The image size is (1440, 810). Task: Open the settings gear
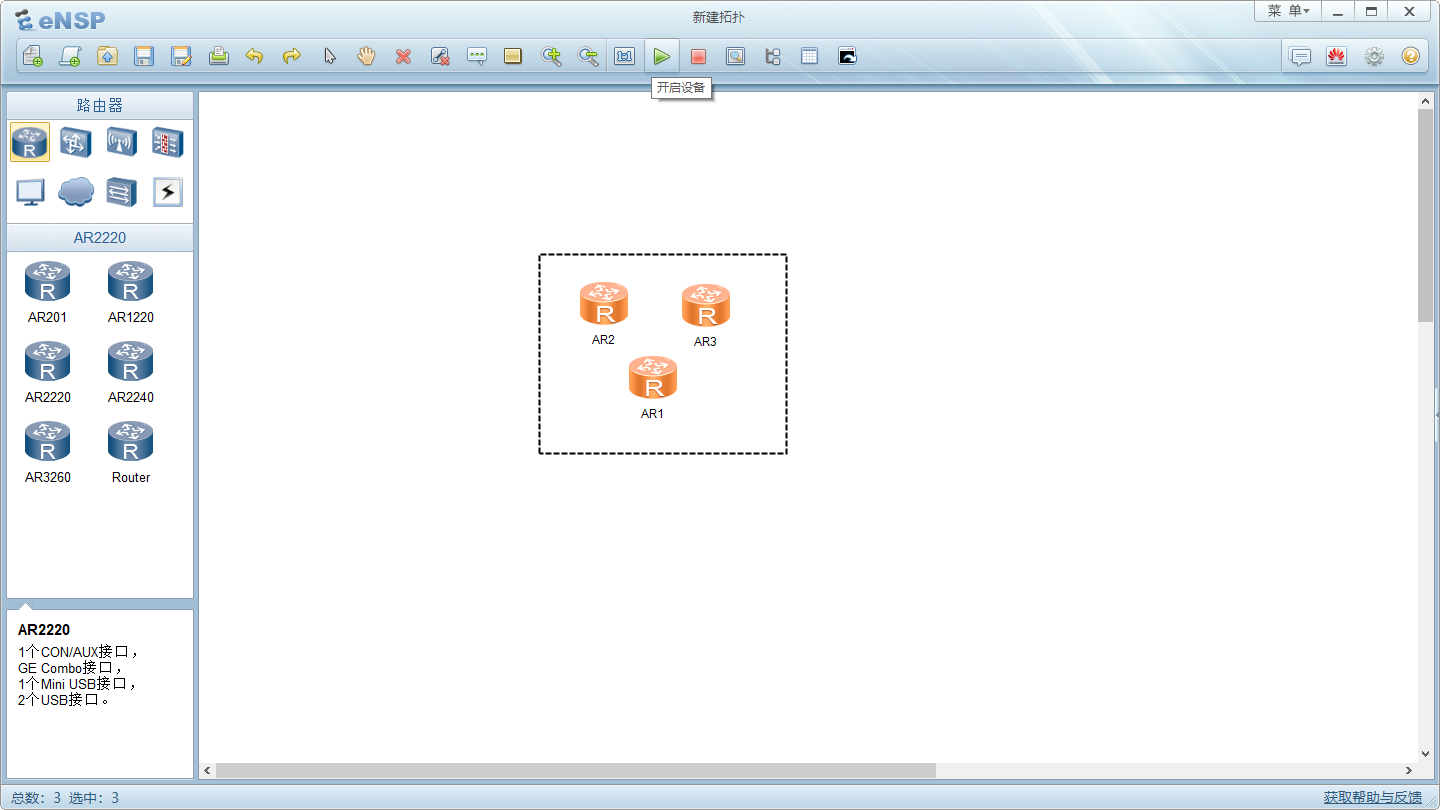coord(1374,56)
